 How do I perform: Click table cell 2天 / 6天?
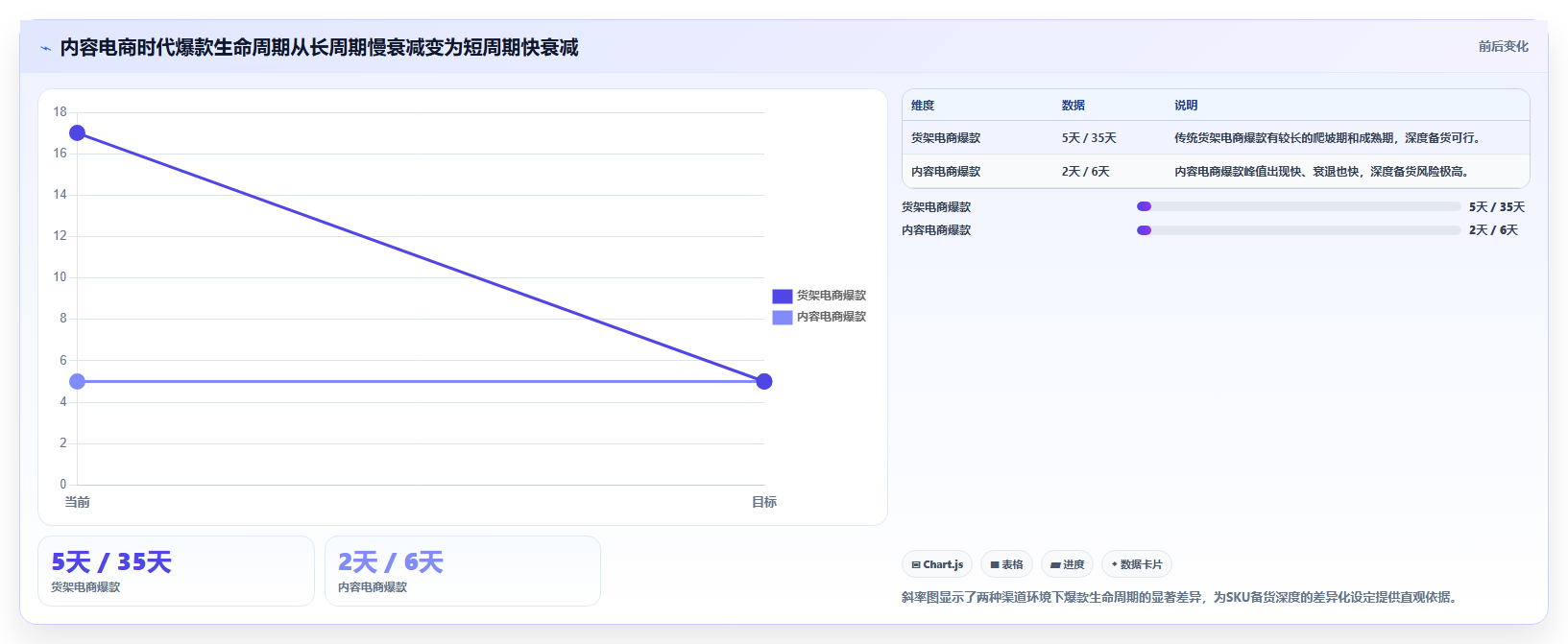coord(1085,172)
